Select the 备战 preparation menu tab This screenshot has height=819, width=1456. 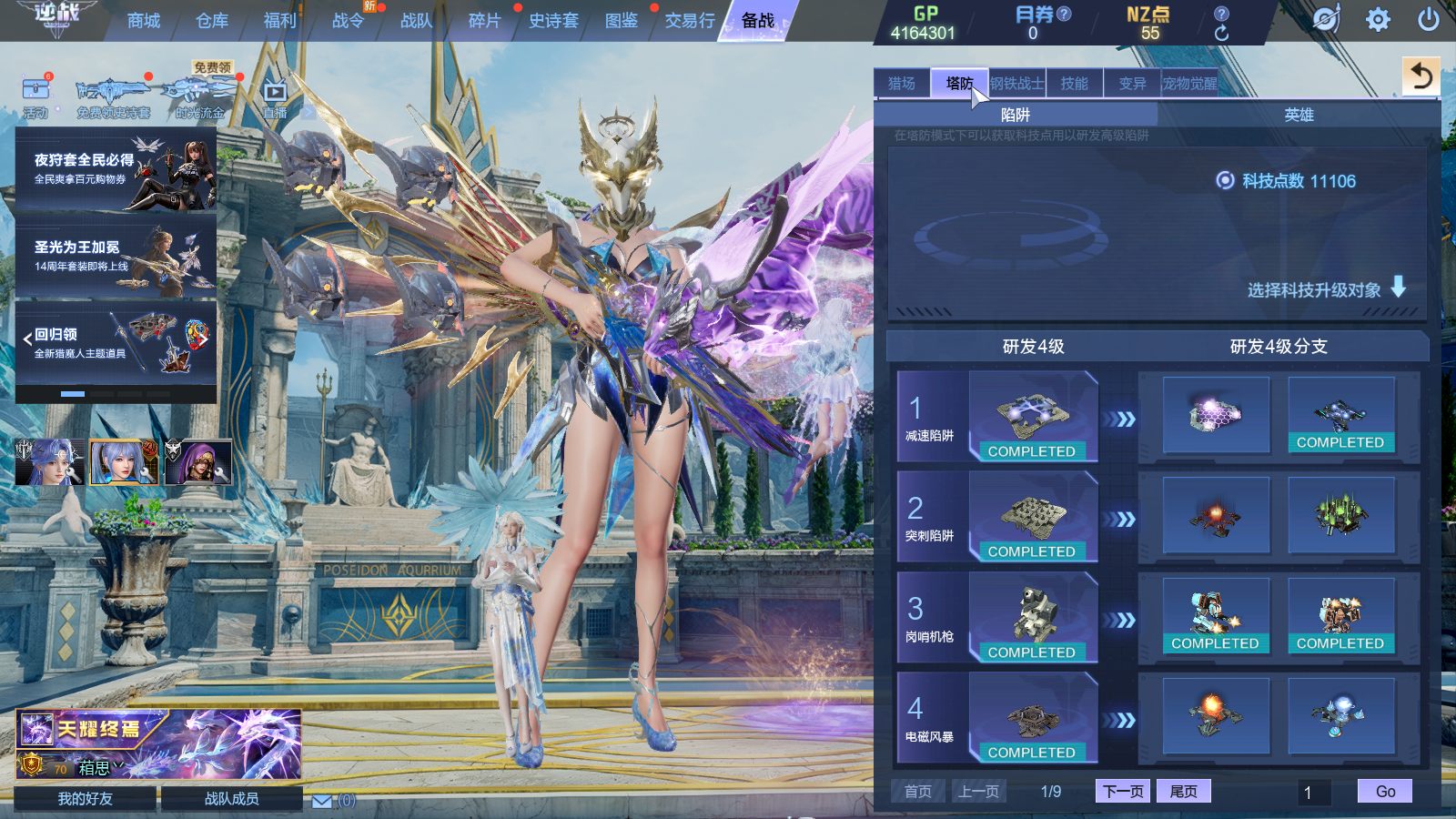pyautogui.click(x=758, y=21)
